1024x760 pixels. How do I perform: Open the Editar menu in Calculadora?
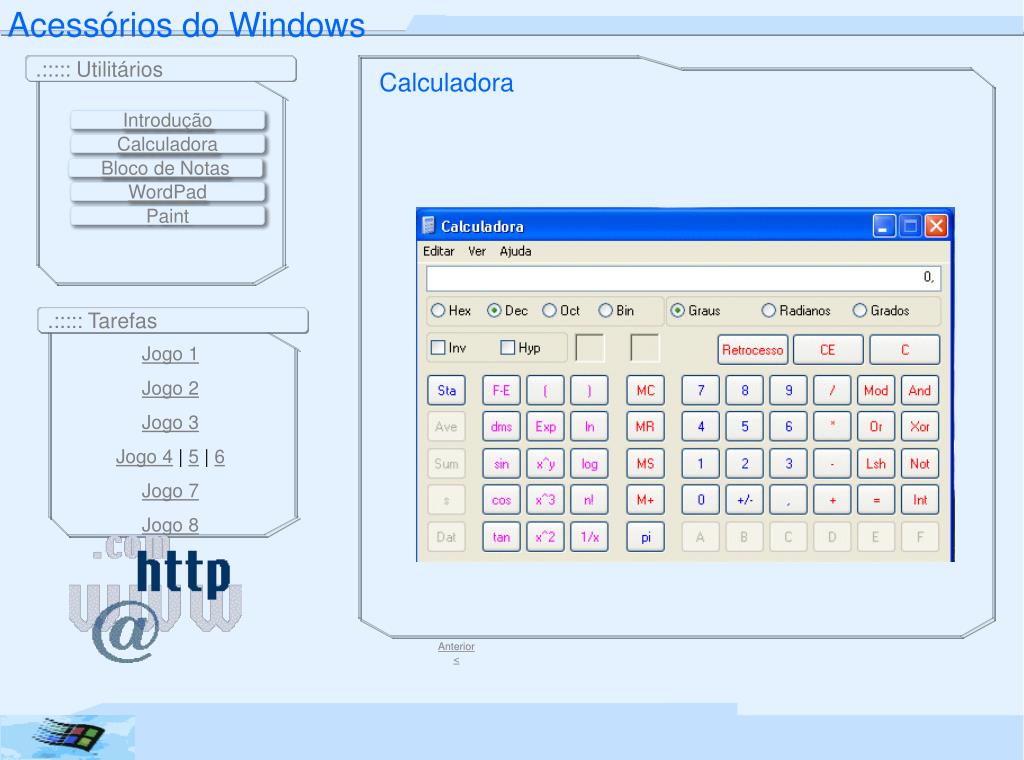438,251
